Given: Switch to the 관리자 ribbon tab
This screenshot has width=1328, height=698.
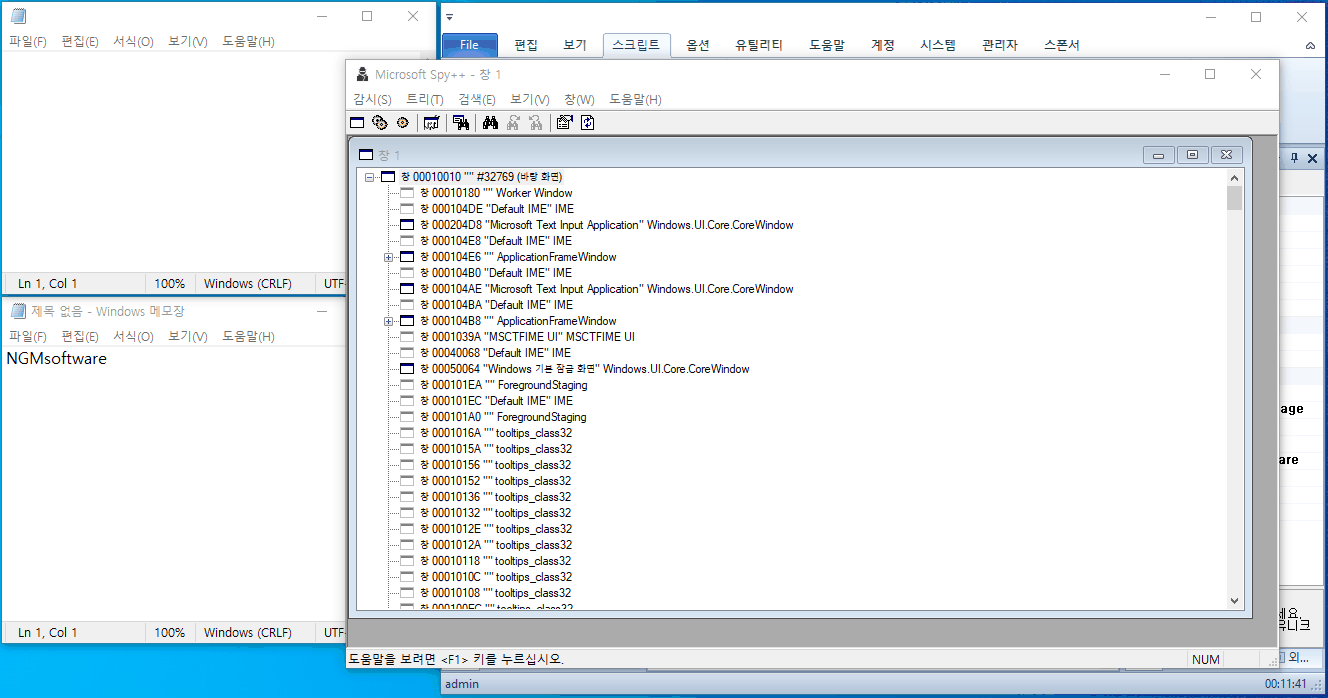Looking at the screenshot, I should coord(1000,45).
